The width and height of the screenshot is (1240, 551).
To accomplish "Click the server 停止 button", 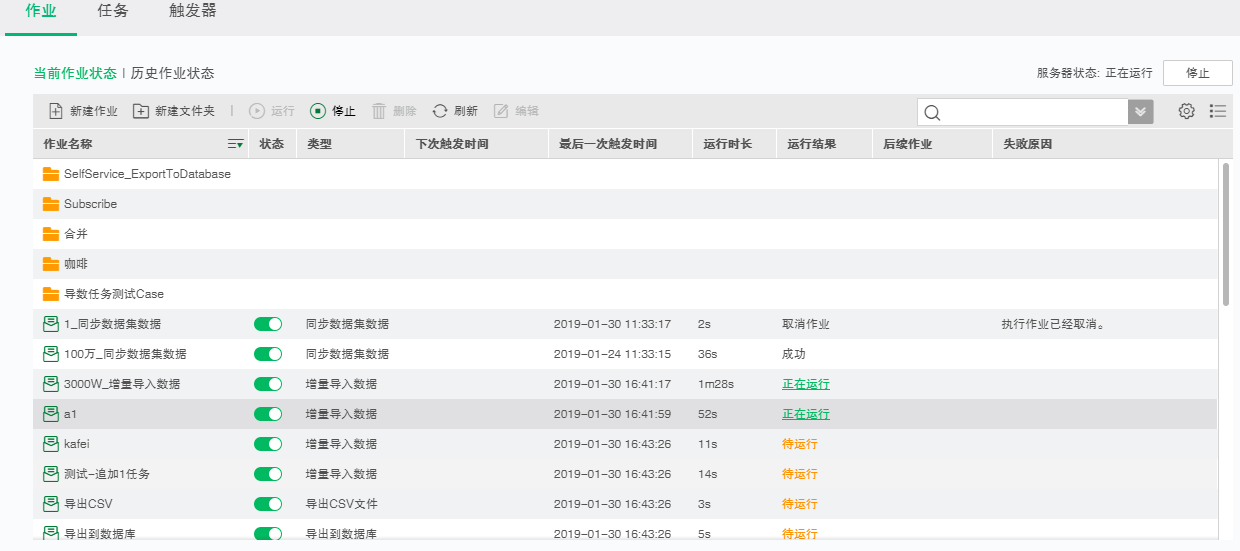I will (1197, 73).
